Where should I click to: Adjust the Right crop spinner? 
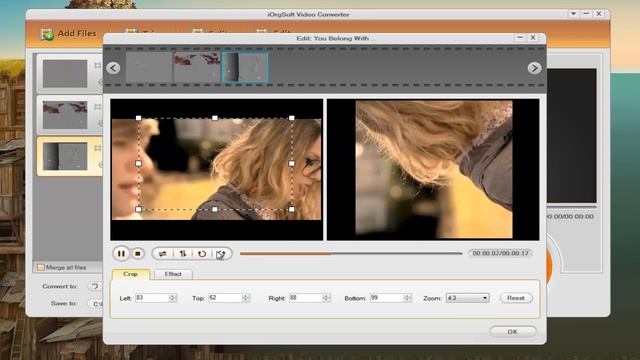326,298
